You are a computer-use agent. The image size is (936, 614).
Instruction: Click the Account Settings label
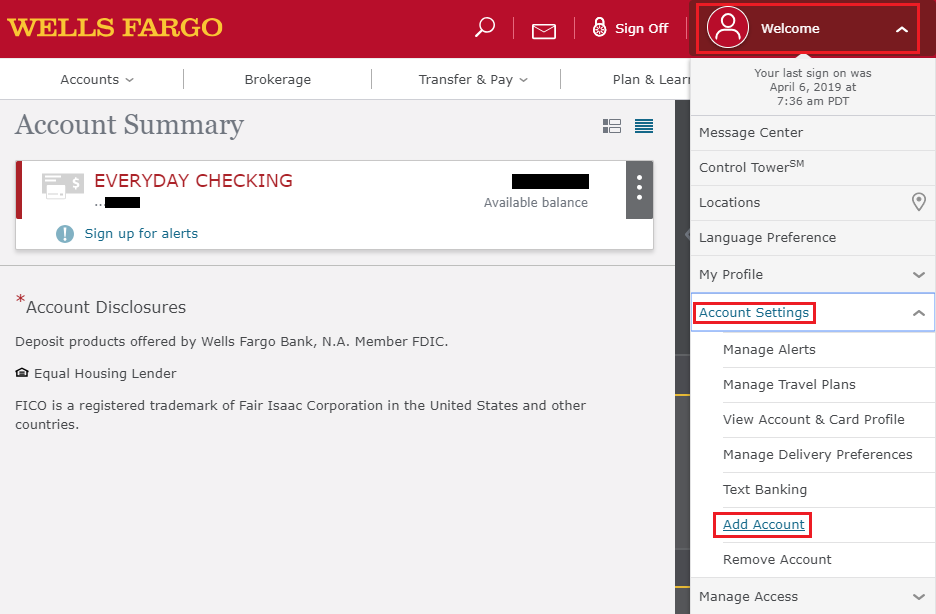[754, 313]
